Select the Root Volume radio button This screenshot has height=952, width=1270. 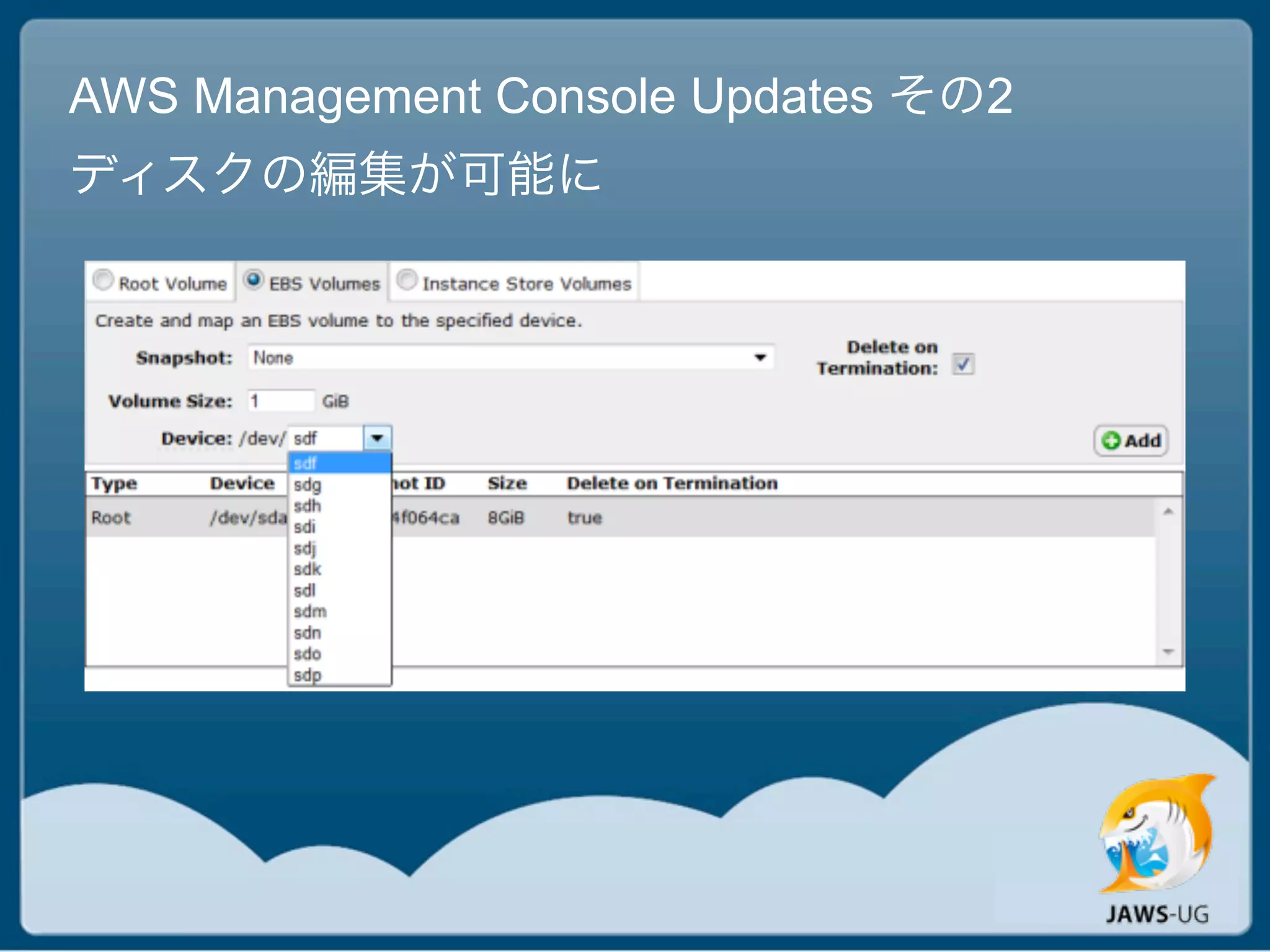(103, 280)
